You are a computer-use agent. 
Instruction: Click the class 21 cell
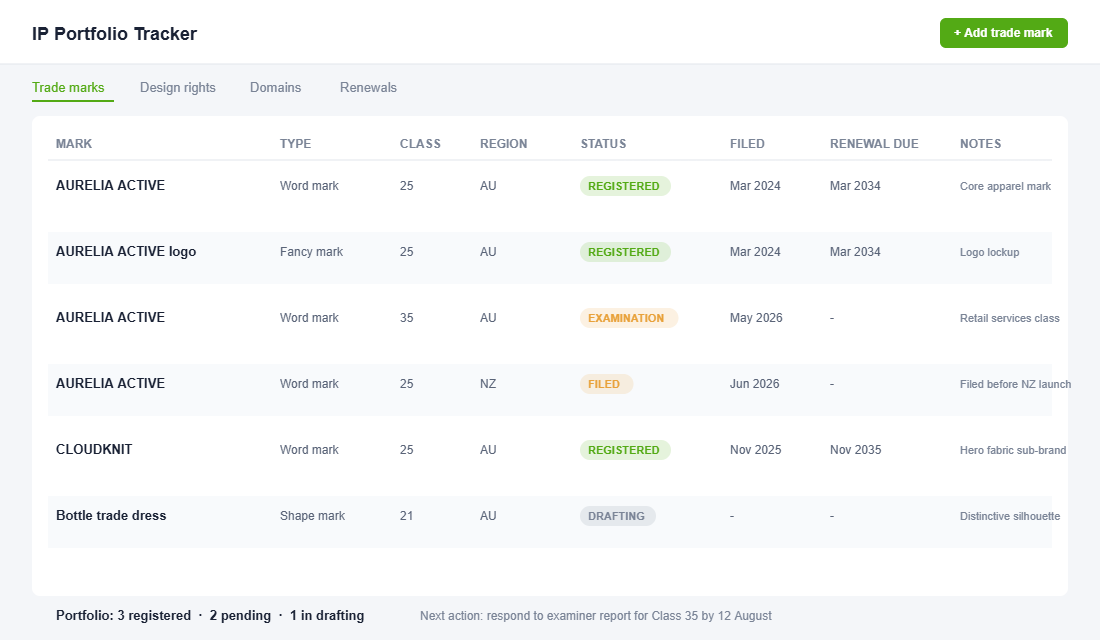[407, 515]
